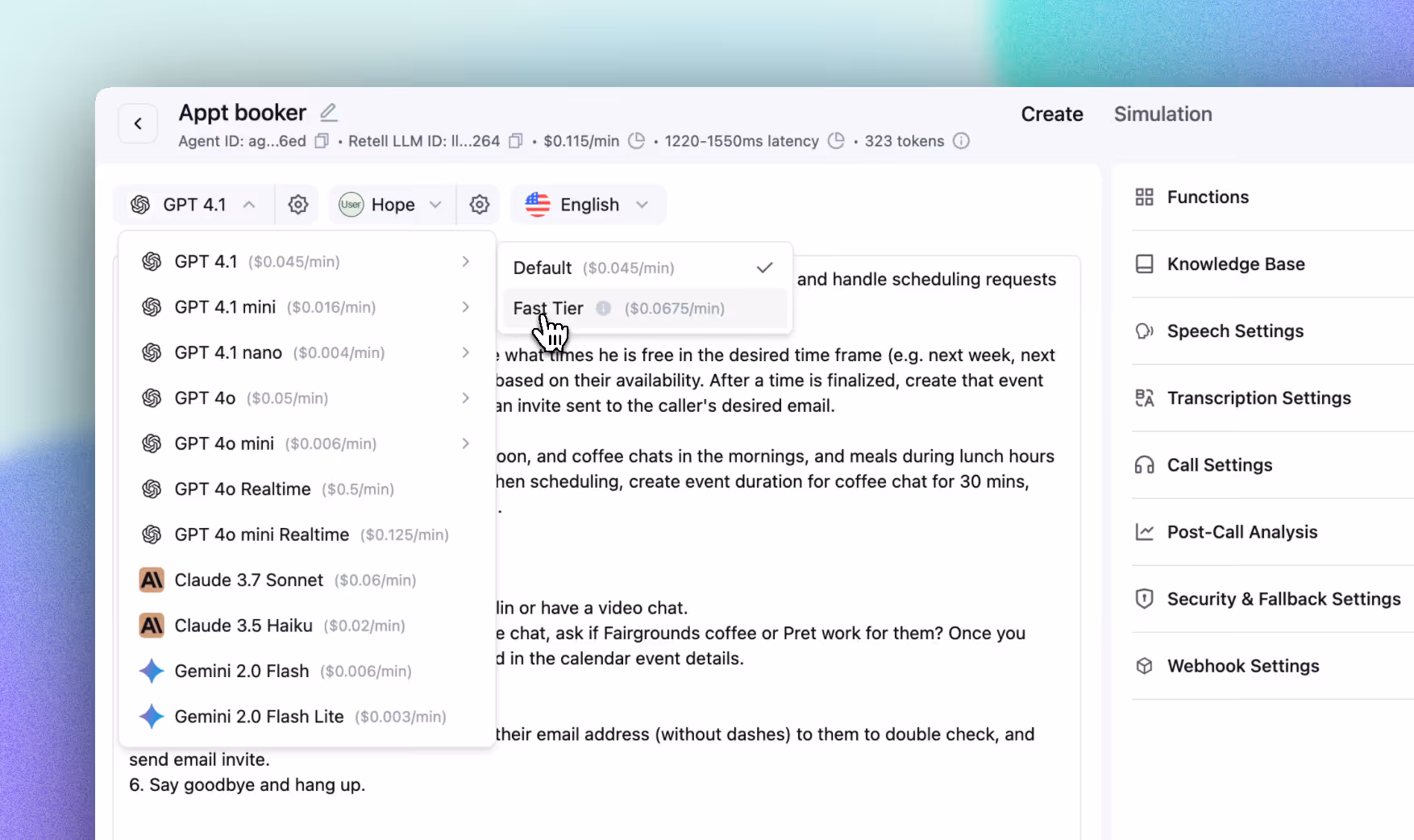
Task: Click the Knowledge Base book icon
Action: coord(1144,264)
